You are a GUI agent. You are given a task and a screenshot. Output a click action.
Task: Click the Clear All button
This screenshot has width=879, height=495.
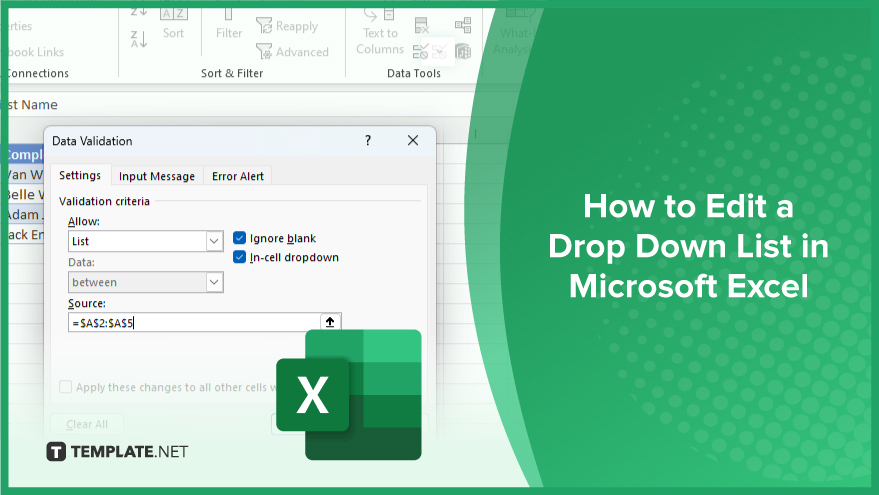87,424
